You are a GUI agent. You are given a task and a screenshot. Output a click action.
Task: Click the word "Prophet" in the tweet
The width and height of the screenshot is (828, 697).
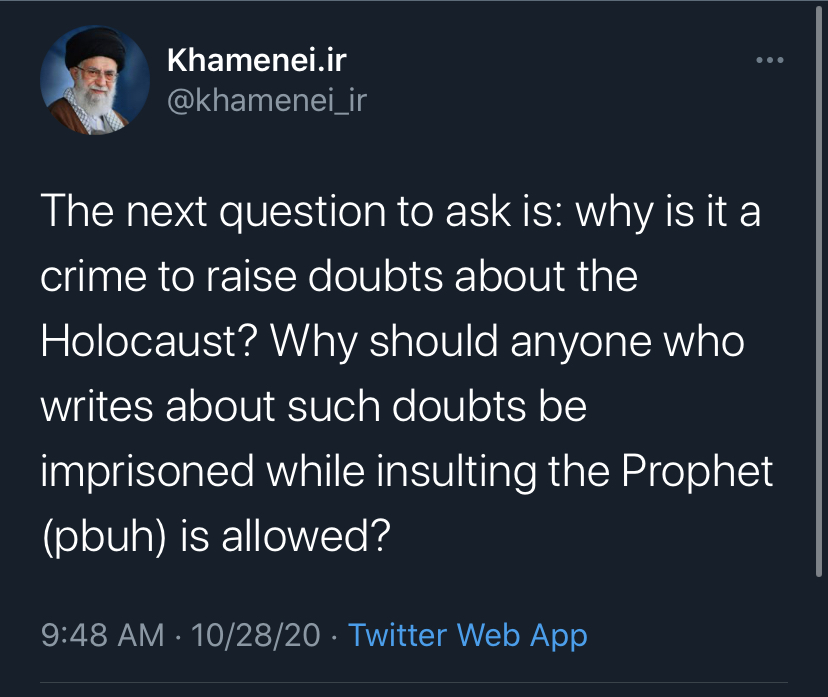pos(698,469)
